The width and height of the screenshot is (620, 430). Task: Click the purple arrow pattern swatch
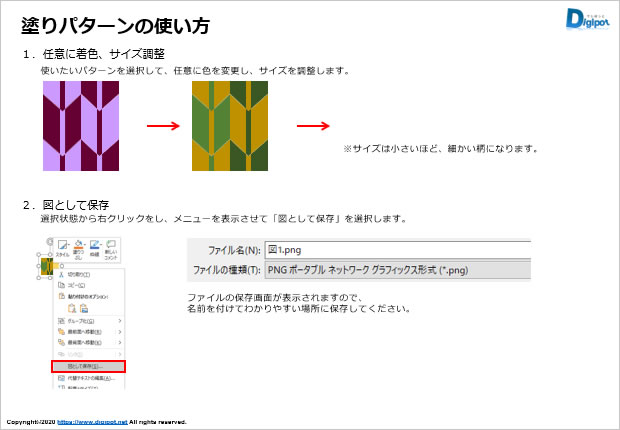click(x=81, y=126)
